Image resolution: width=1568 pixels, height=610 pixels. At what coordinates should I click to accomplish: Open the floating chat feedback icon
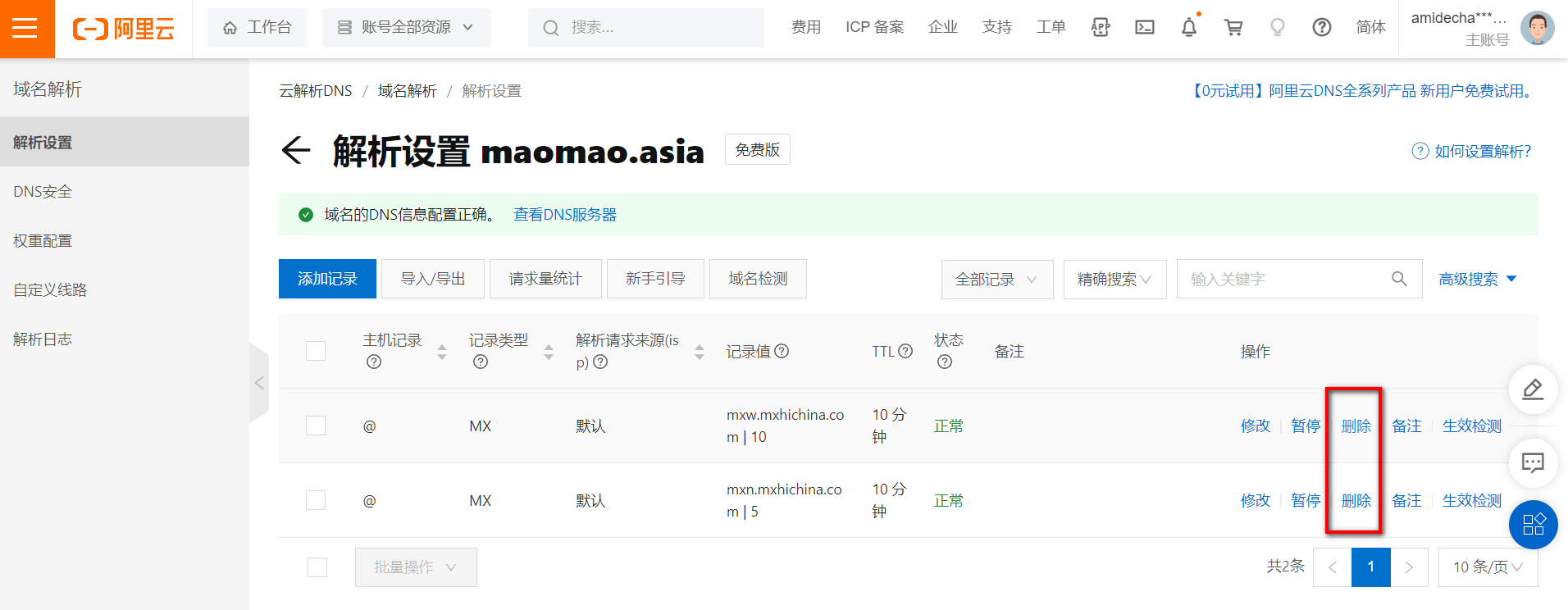tap(1533, 462)
